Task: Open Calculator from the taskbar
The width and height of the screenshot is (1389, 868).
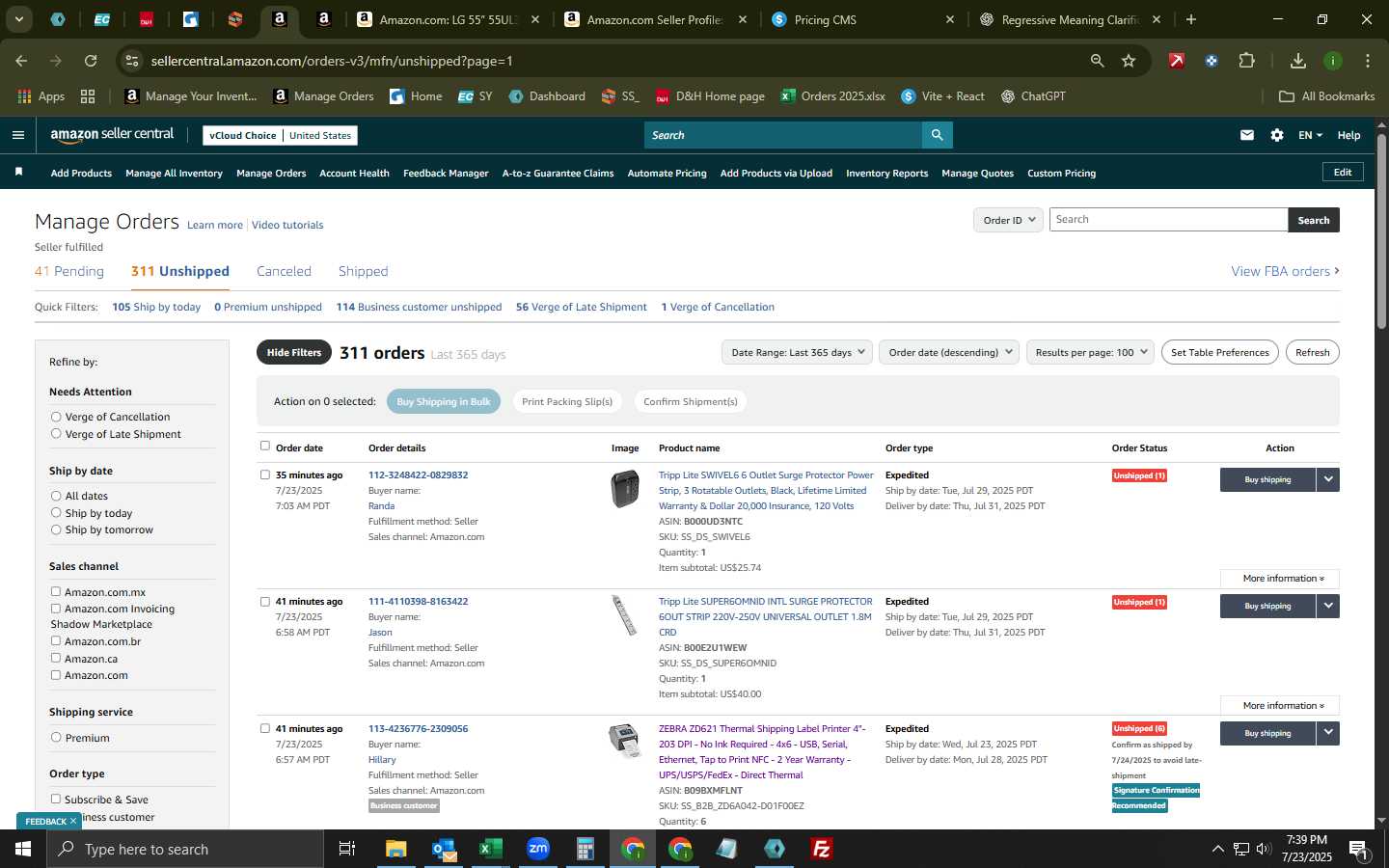Action: pyautogui.click(x=586, y=849)
